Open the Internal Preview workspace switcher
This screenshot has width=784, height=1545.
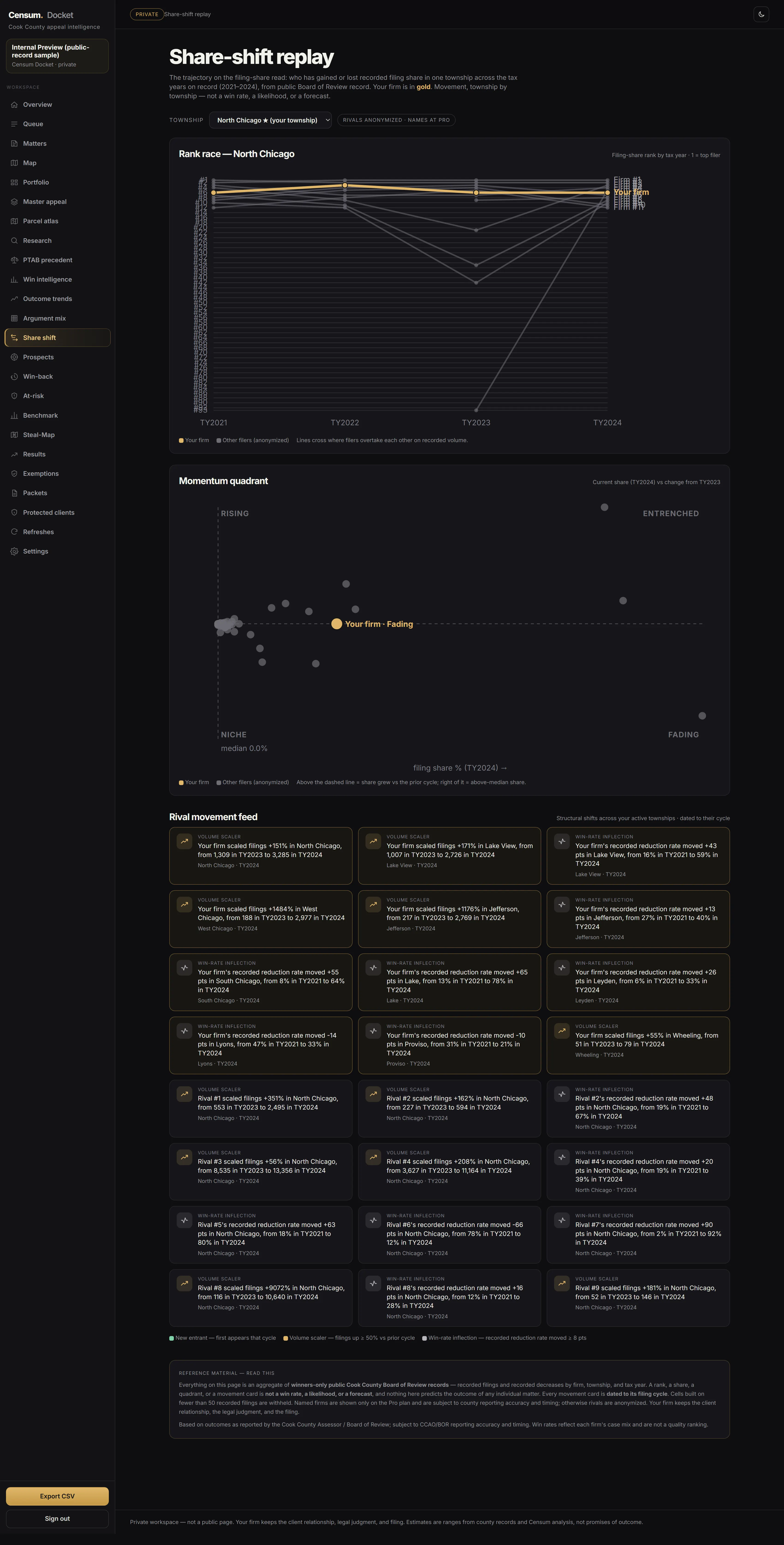point(58,56)
